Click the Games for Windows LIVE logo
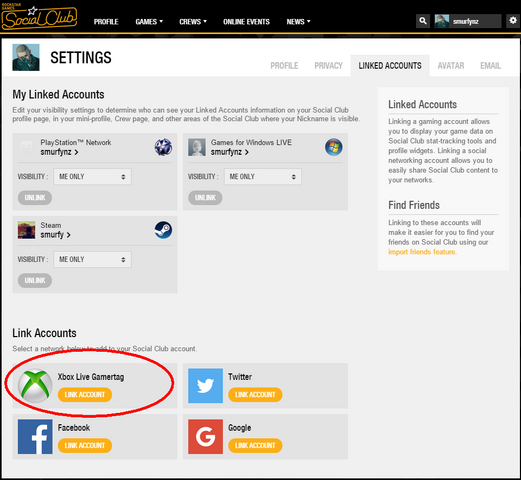This screenshot has width=521, height=480. (334, 147)
